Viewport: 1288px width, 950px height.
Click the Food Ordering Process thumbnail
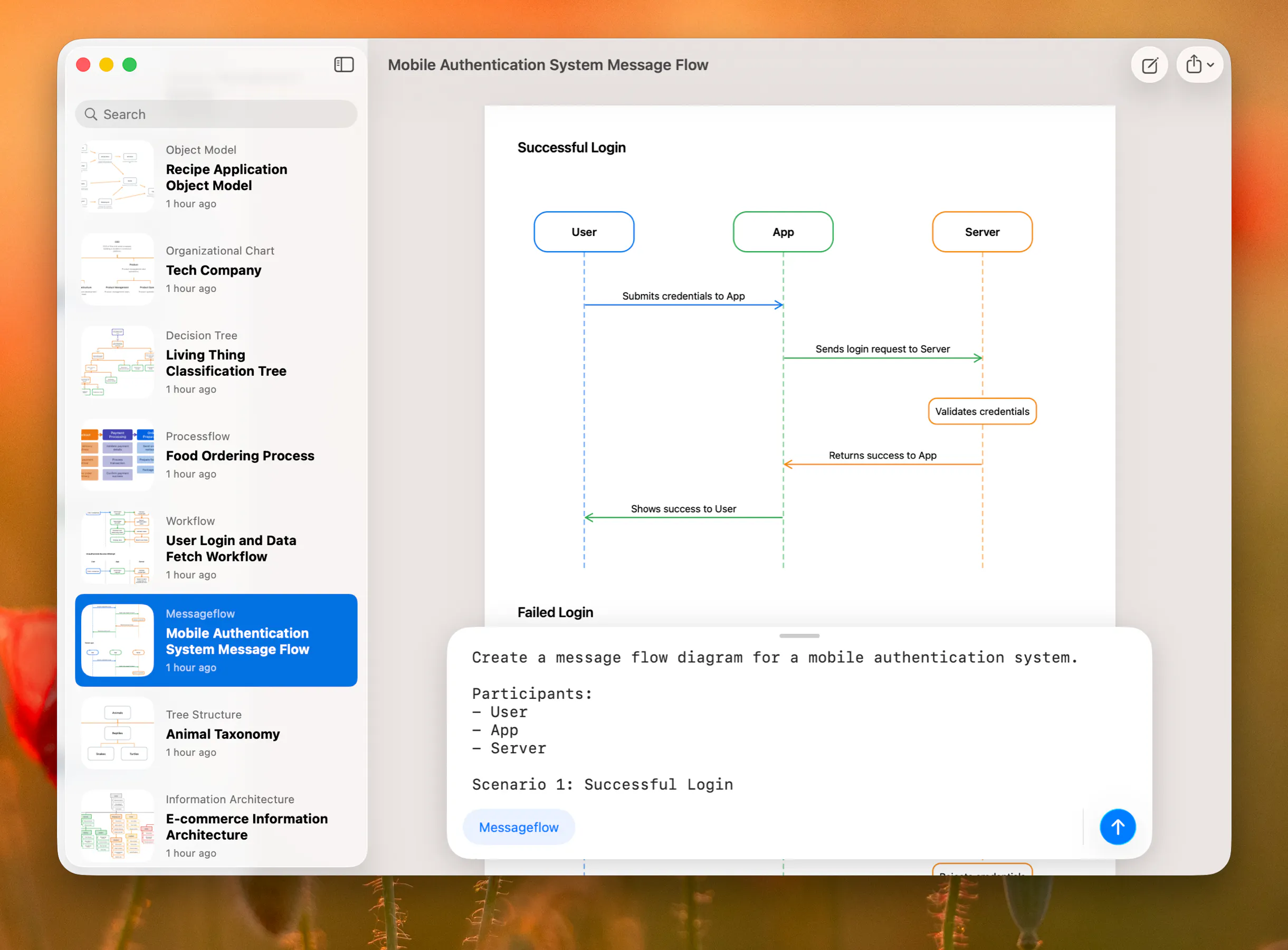[x=118, y=455]
